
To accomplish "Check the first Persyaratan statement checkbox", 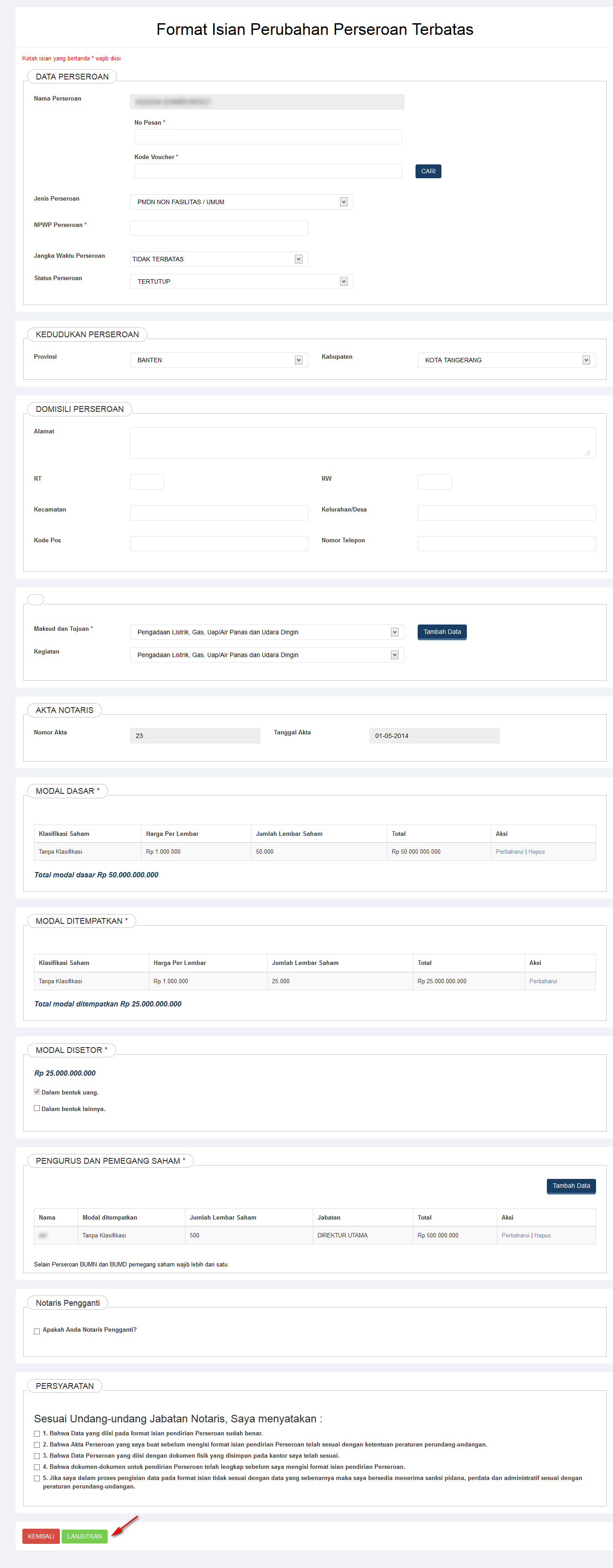I will point(37,1434).
